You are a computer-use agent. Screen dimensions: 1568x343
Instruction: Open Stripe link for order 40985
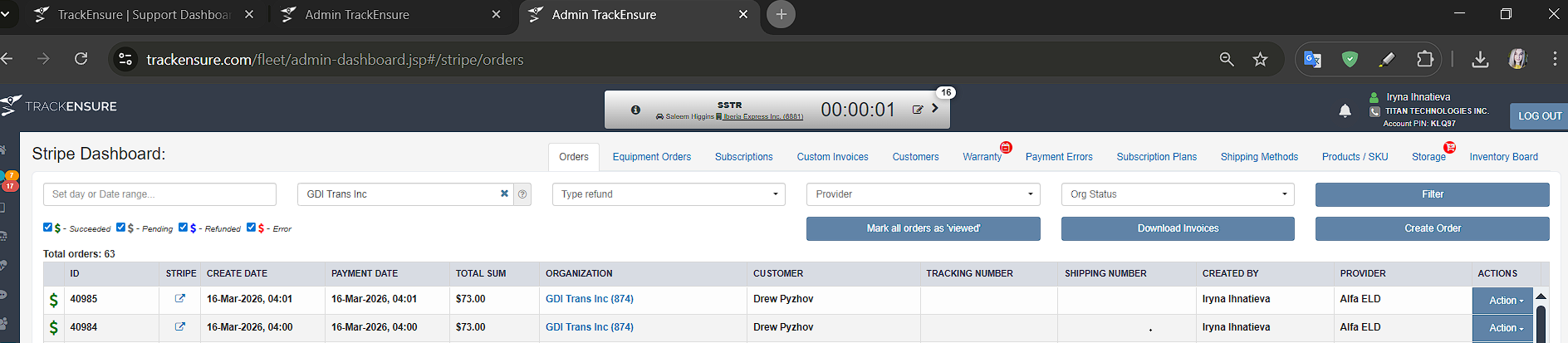coord(180,299)
